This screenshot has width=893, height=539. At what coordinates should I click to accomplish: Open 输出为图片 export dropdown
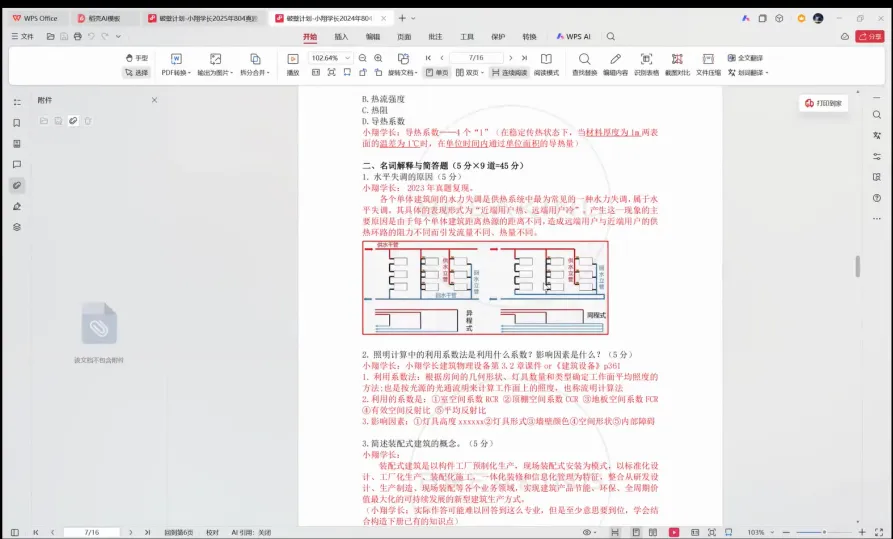pyautogui.click(x=215, y=65)
